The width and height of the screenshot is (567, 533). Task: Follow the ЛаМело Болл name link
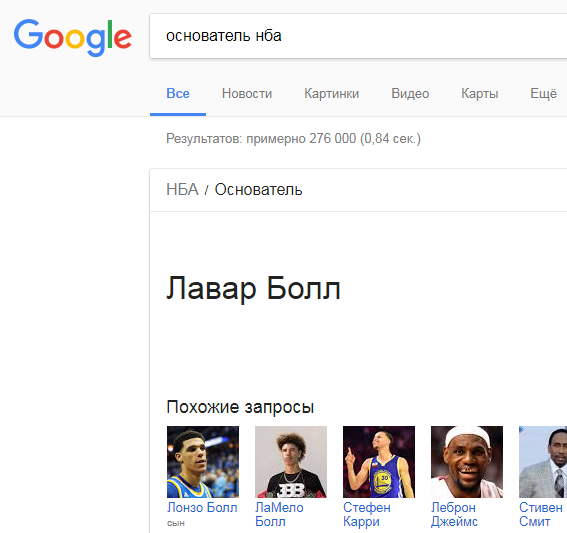point(279,515)
